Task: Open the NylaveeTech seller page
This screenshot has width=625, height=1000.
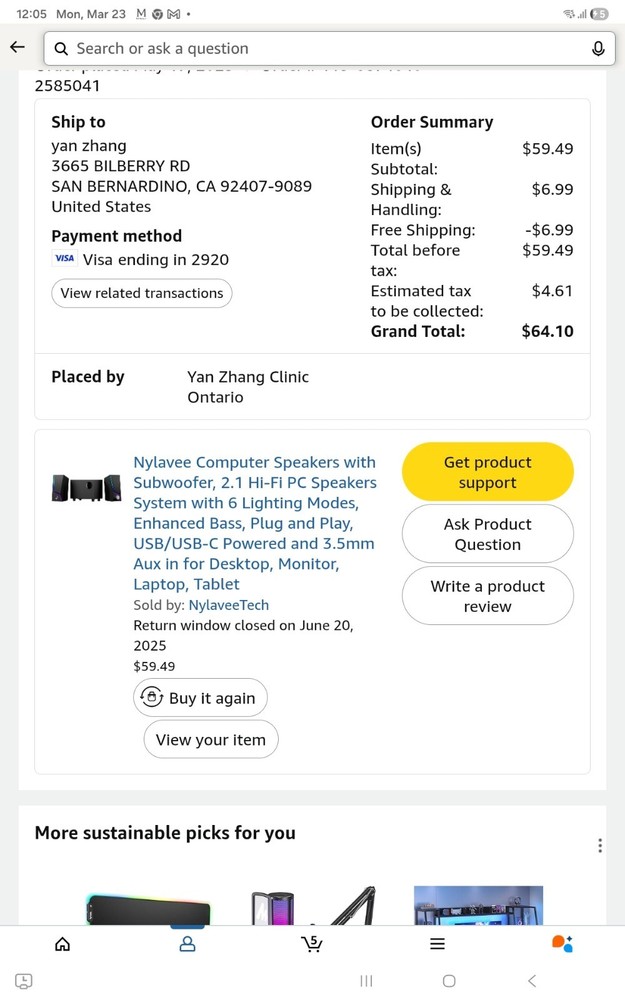Action: point(229,605)
